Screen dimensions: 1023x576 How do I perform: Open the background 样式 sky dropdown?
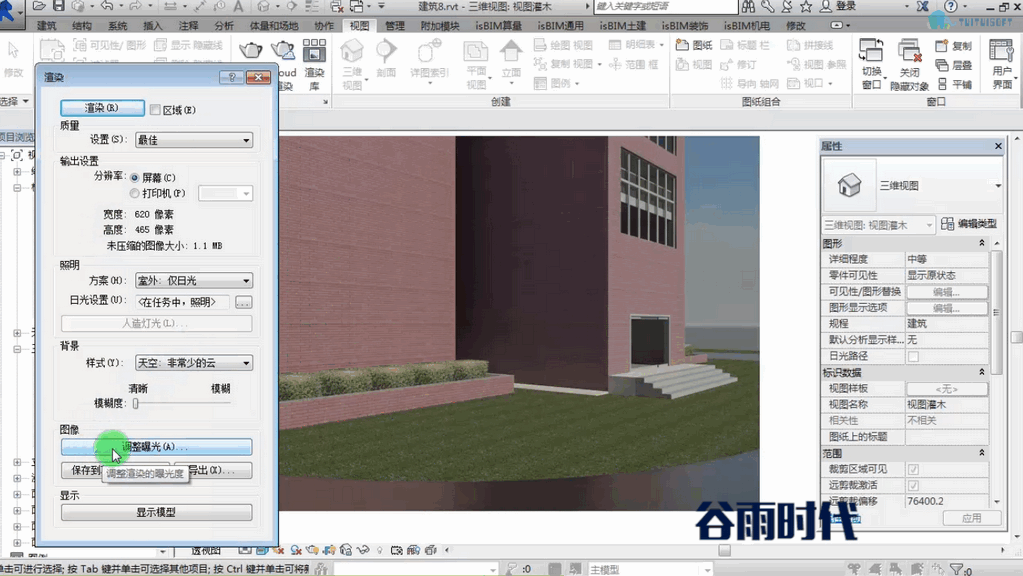194,363
